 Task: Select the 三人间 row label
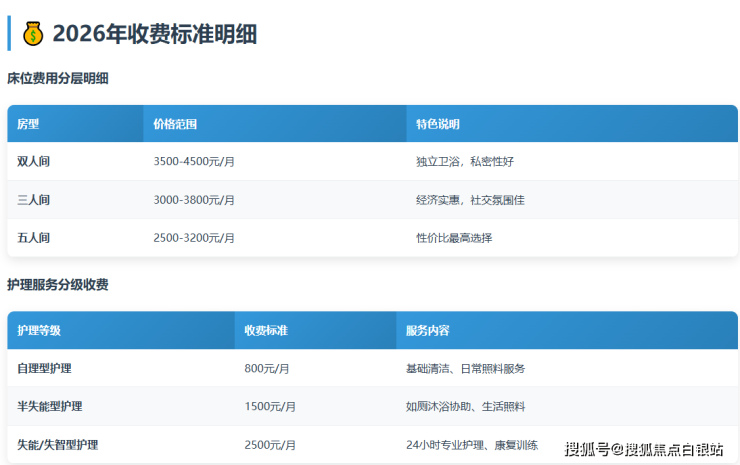pos(34,200)
